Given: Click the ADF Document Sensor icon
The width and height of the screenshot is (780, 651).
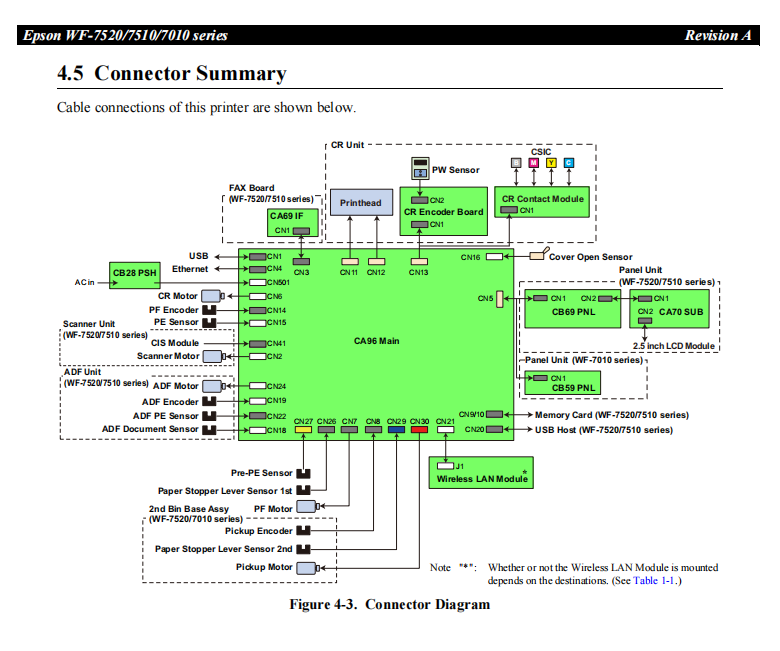Looking at the screenshot, I should pos(210,430).
